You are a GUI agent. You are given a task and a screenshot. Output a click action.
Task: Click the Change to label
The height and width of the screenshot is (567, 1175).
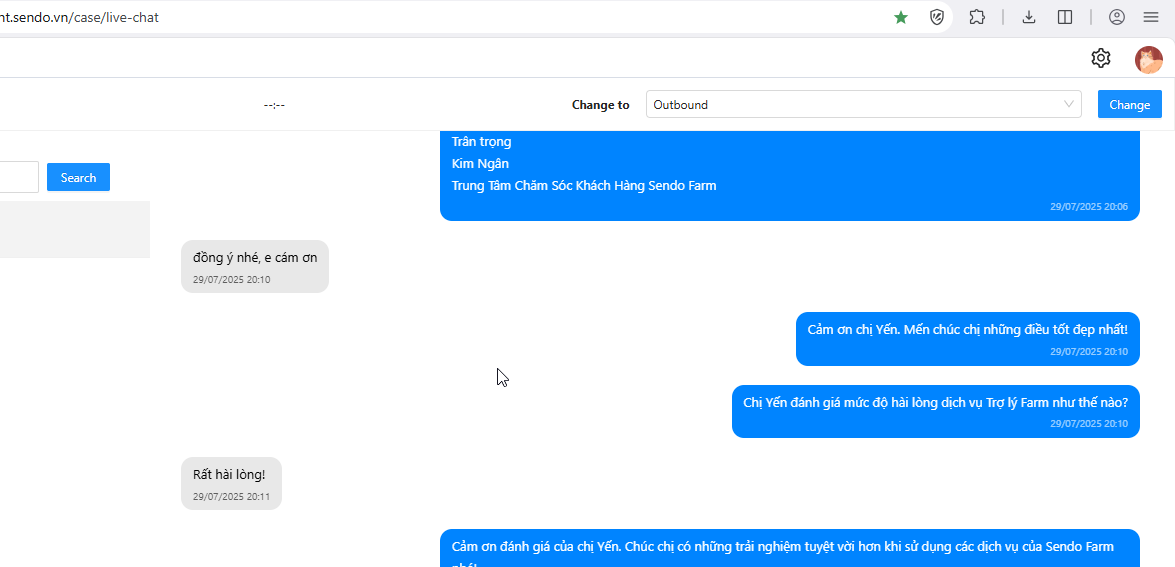[x=600, y=105]
